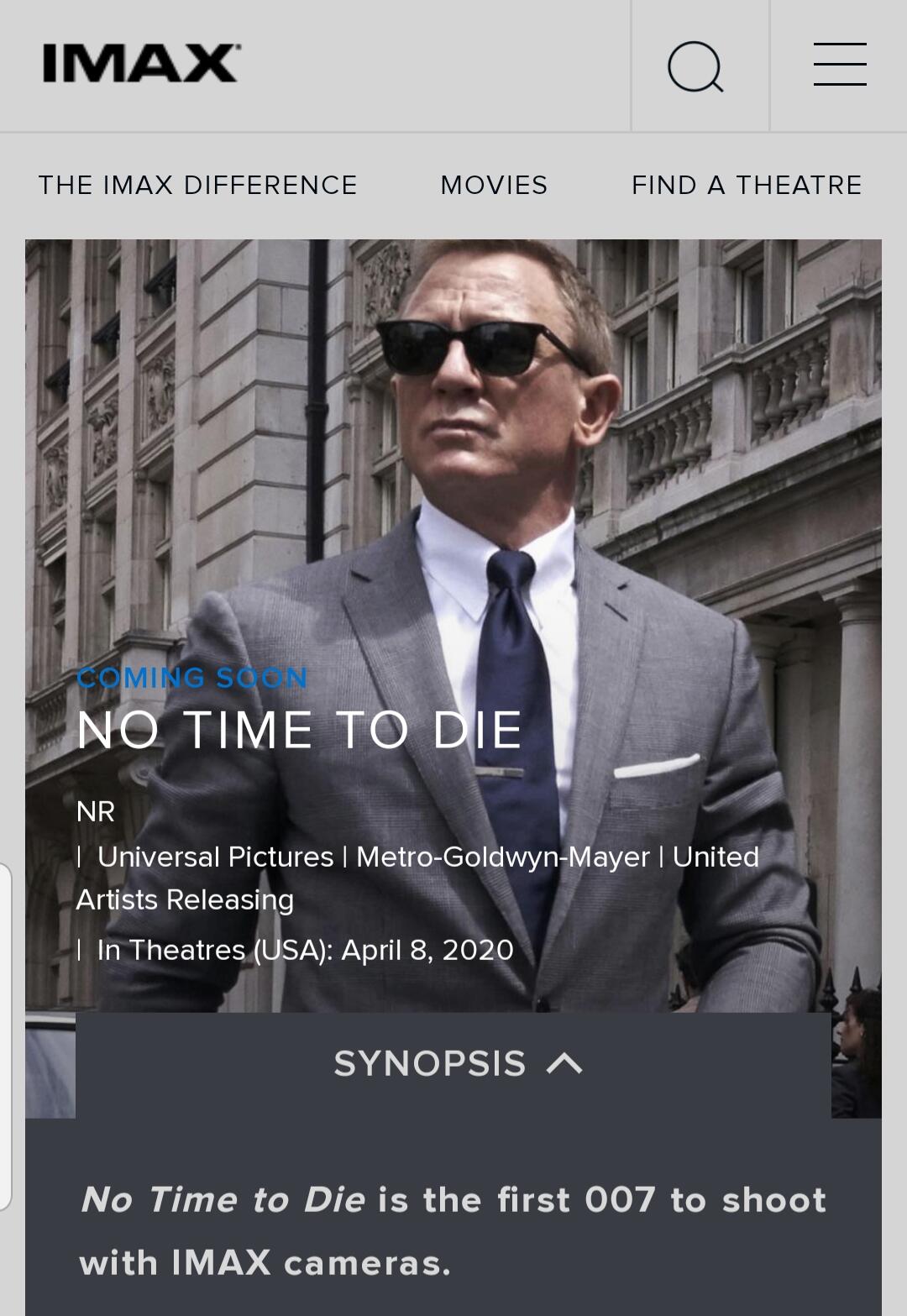This screenshot has height=1316, width=907.
Task: Click the NR rating label
Action: pyautogui.click(x=96, y=811)
